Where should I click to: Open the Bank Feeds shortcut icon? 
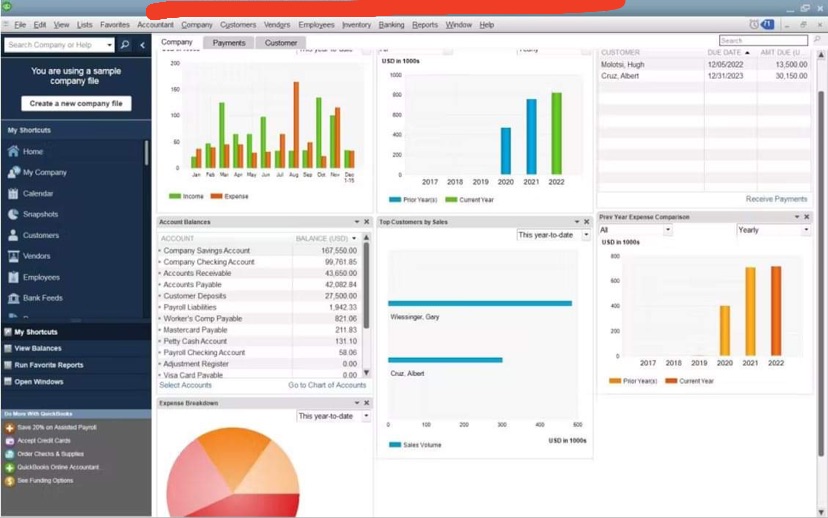coord(13,298)
